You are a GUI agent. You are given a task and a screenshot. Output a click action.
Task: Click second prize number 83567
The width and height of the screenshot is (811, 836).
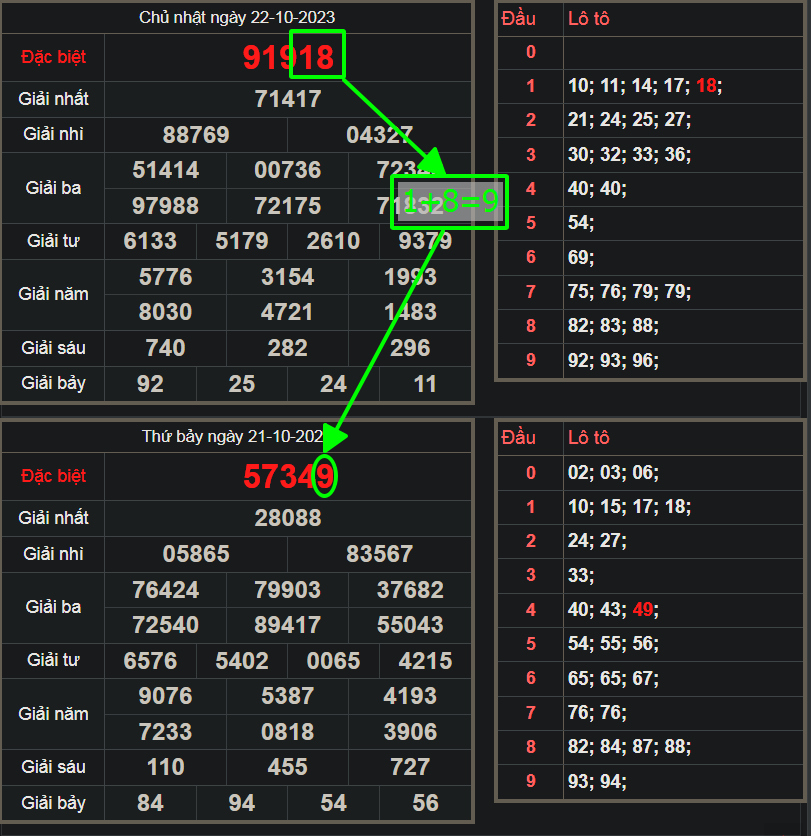click(x=379, y=554)
